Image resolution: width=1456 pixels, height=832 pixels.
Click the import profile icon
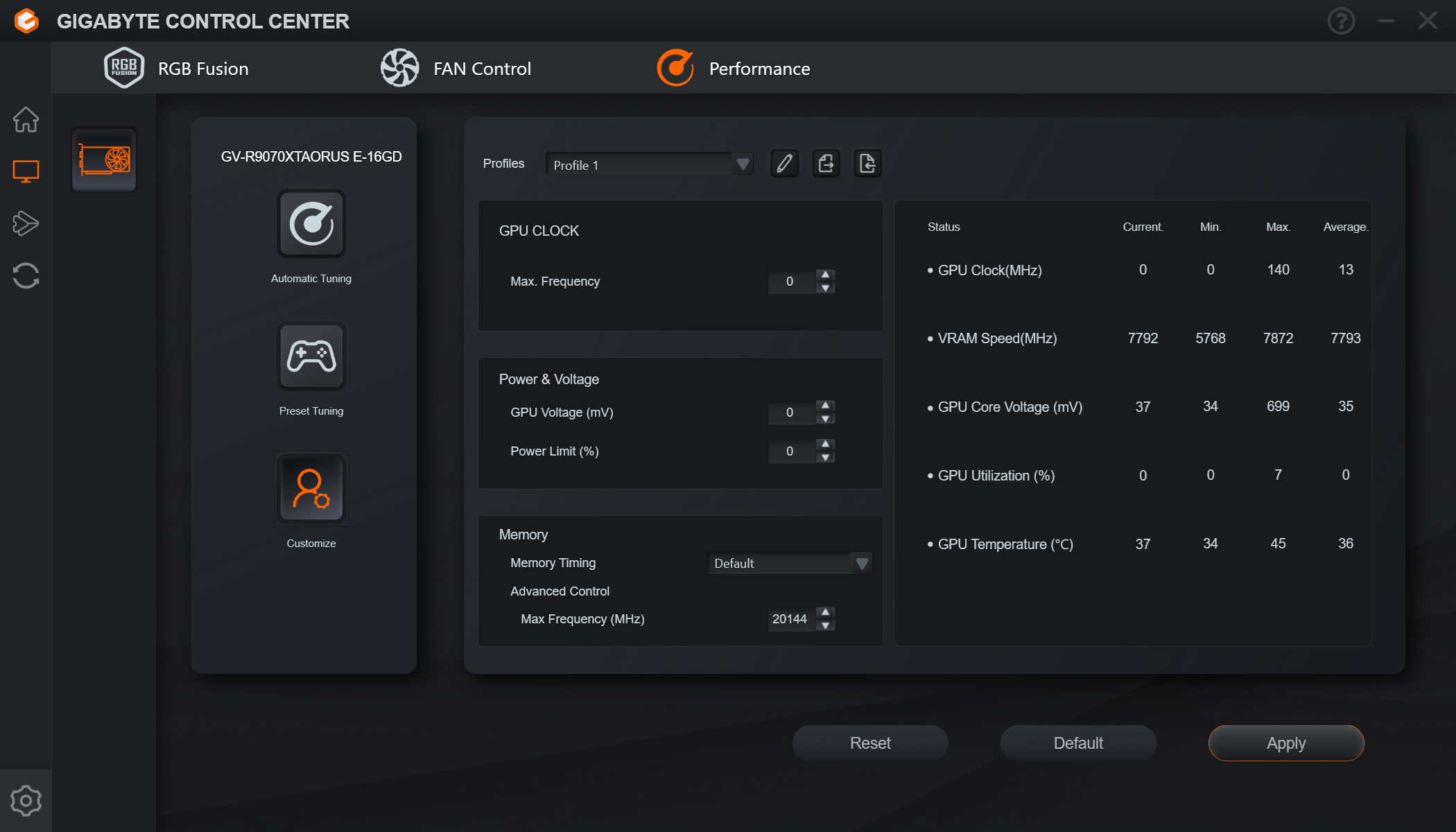pos(867,164)
